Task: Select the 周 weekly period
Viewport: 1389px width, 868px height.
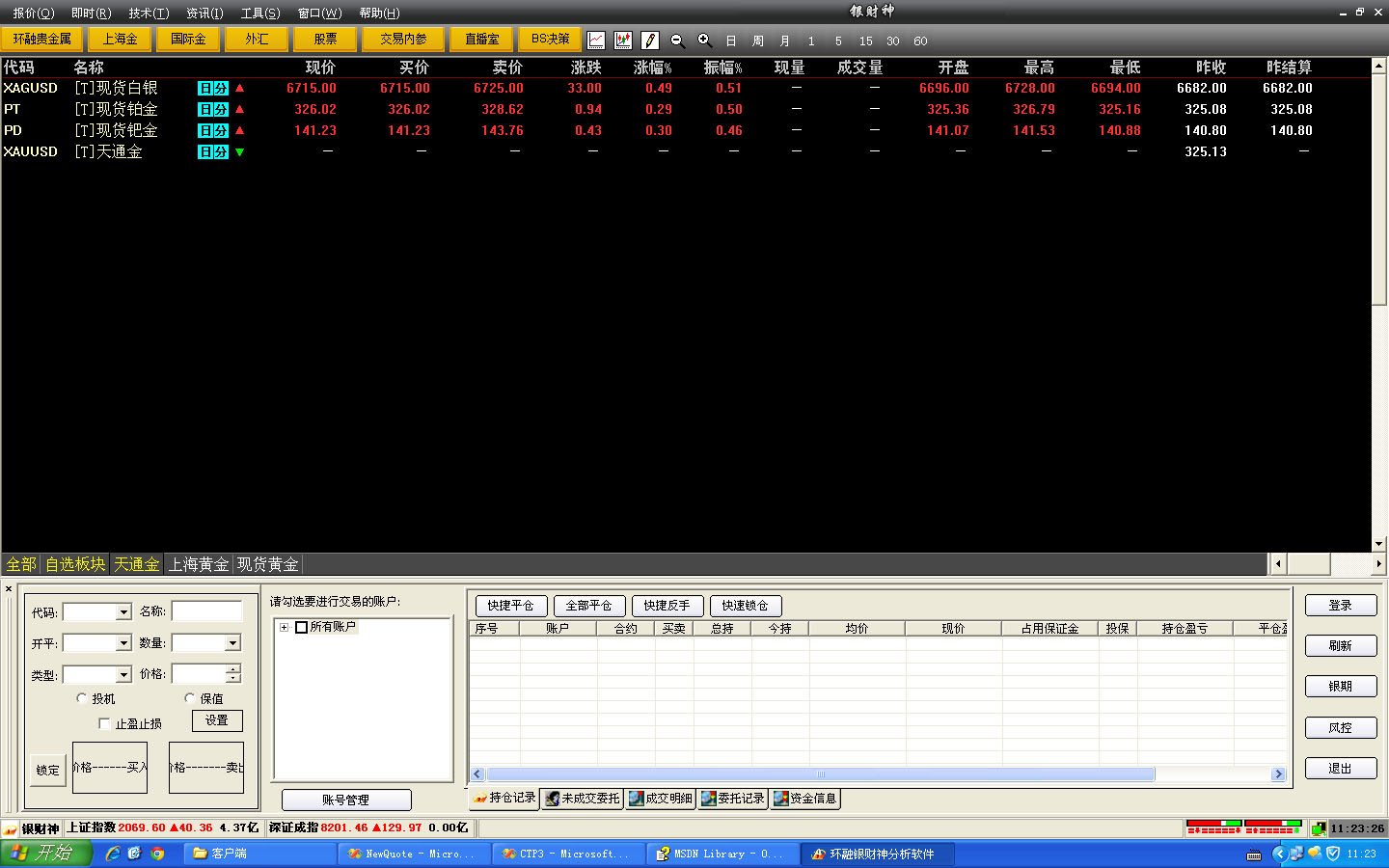Action: pyautogui.click(x=758, y=41)
